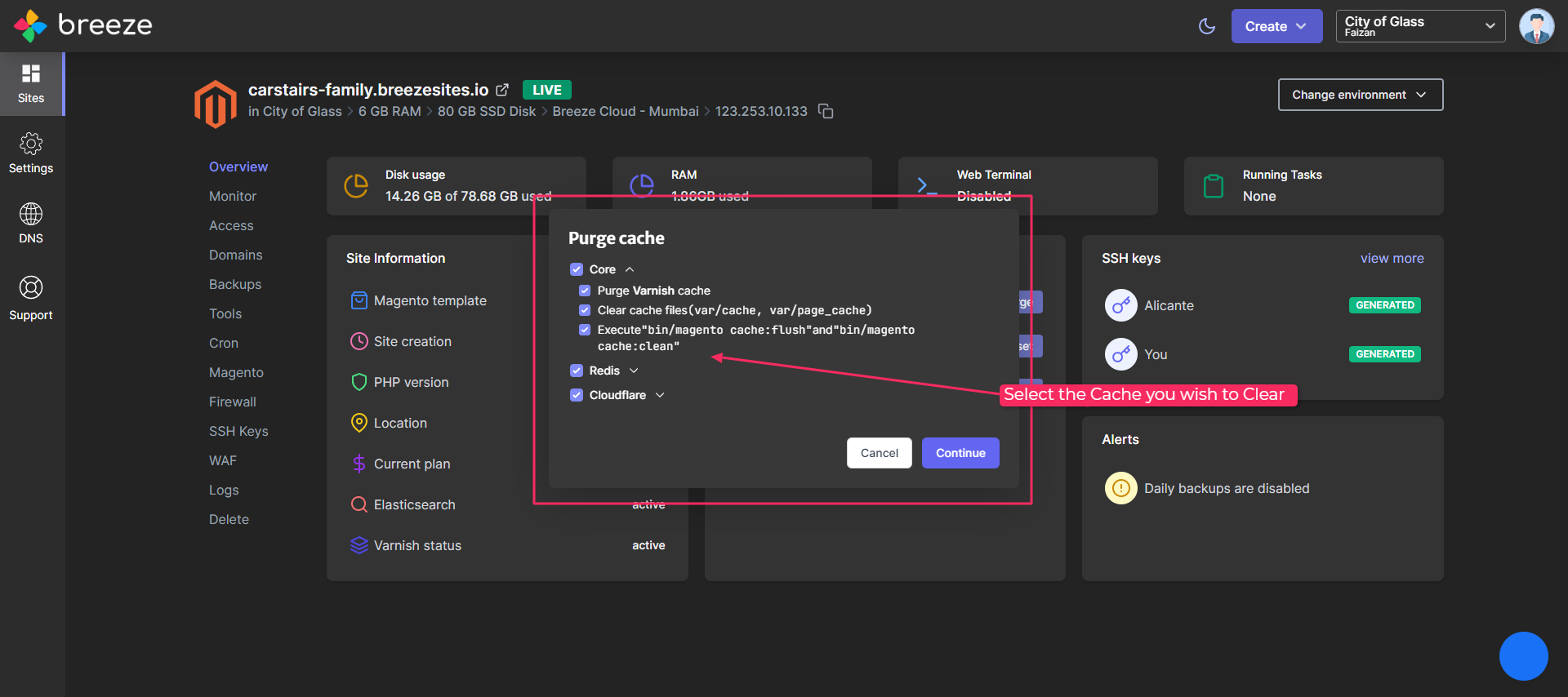Open the Cron menu item
The width and height of the screenshot is (1568, 697).
pos(224,343)
